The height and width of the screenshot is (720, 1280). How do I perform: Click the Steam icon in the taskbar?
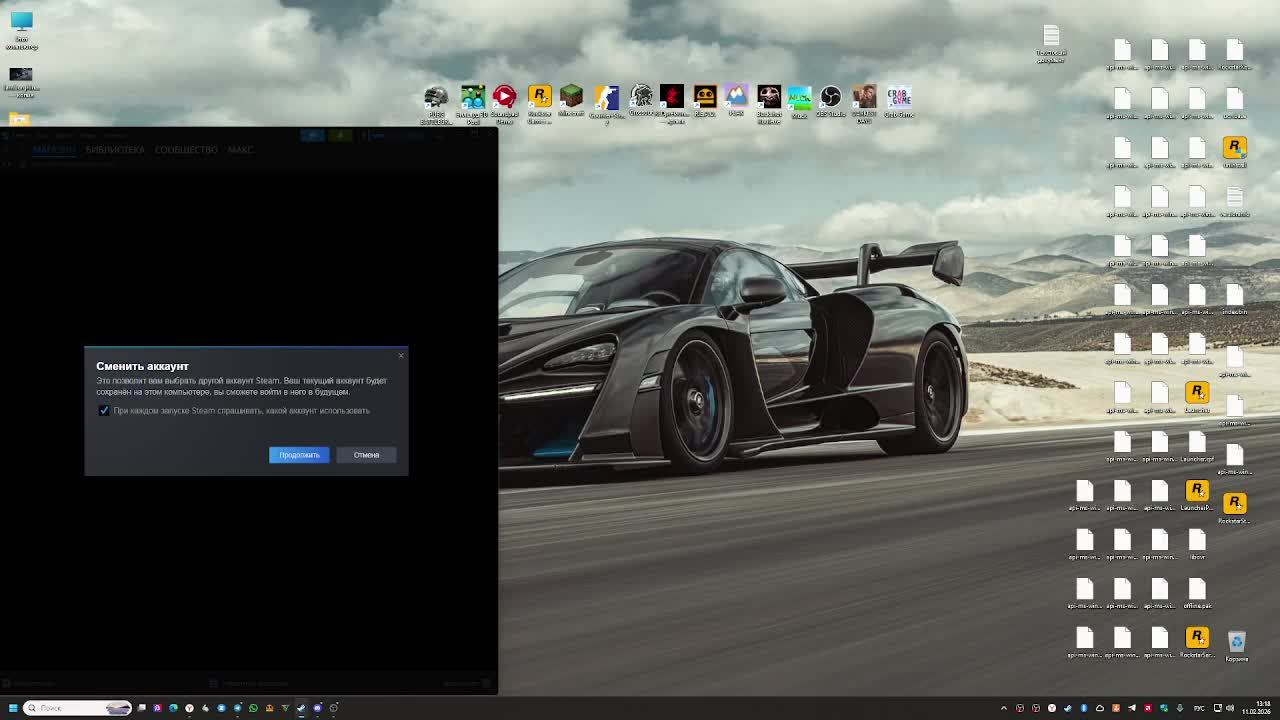301,708
